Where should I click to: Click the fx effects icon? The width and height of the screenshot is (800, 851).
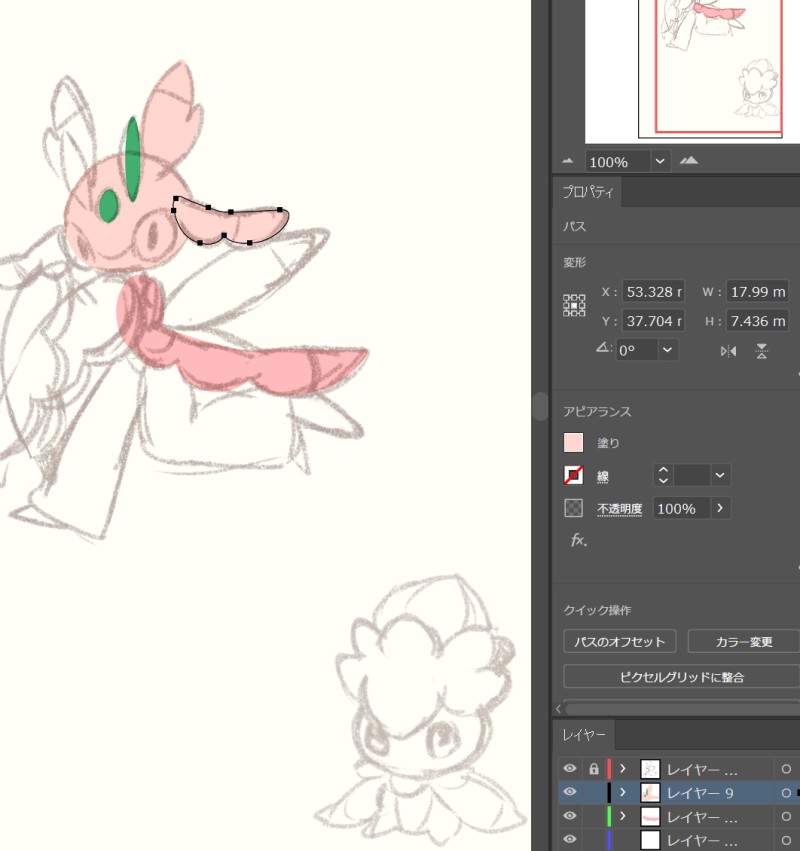579,540
